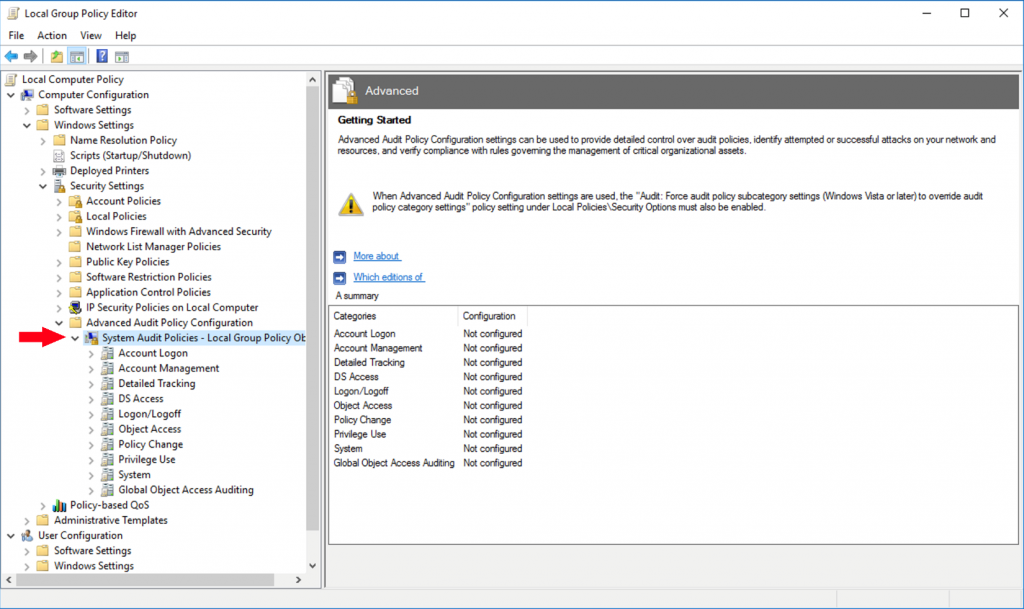Select the Policy-based QoS chart icon
Image resolution: width=1024 pixels, height=609 pixels.
pos(60,505)
